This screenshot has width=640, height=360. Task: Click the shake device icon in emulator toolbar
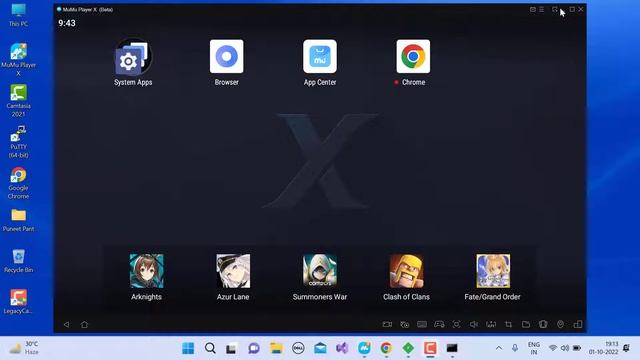point(543,324)
